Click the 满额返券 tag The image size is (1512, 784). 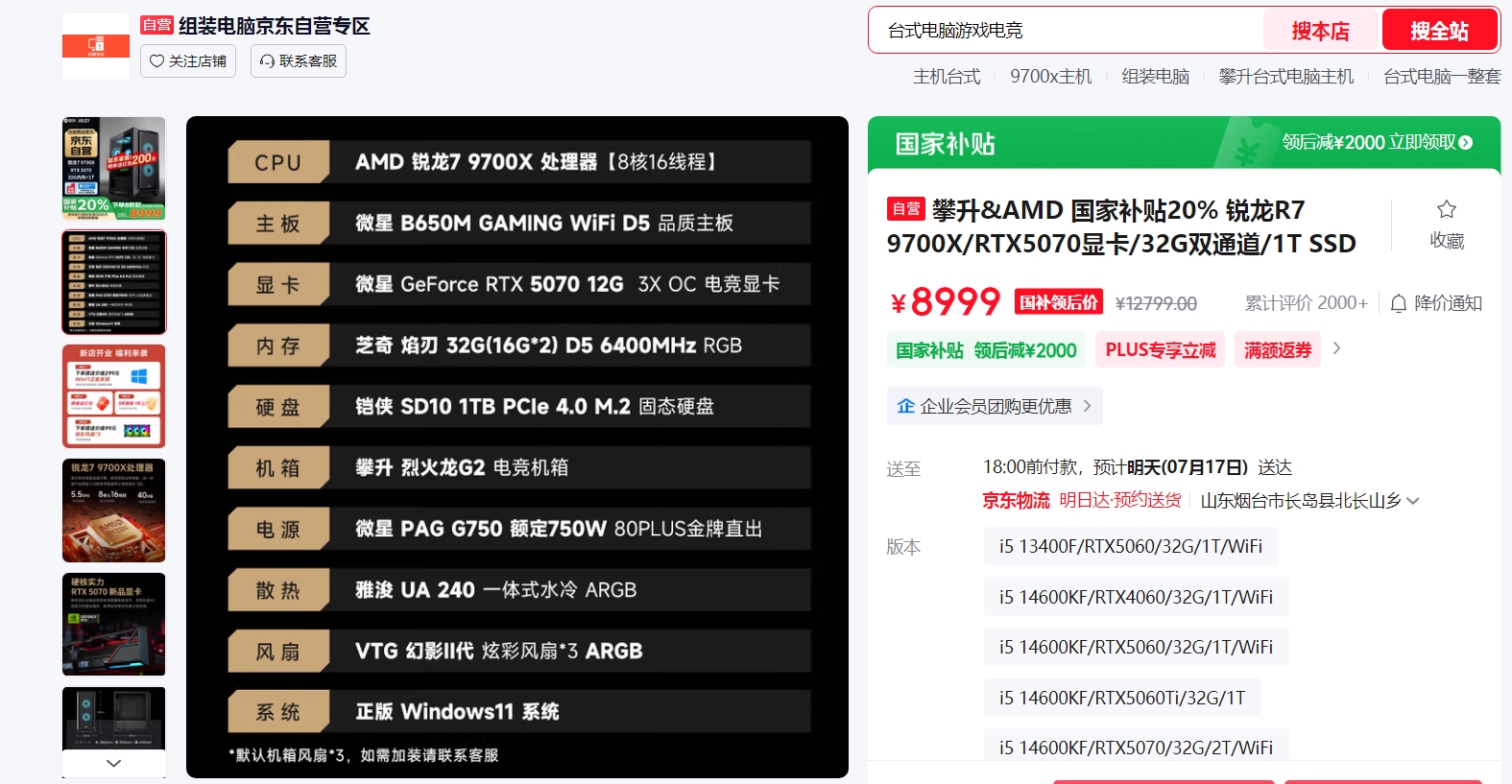[1278, 350]
